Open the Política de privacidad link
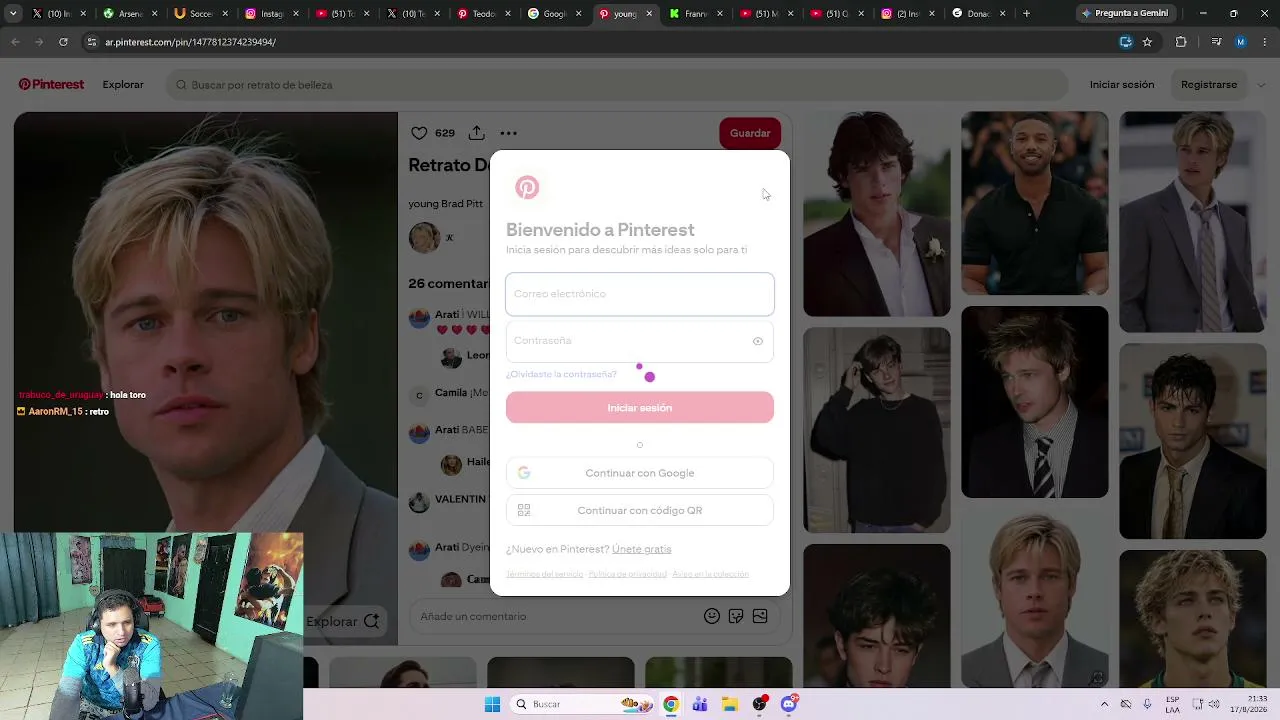1280x720 pixels. point(627,574)
